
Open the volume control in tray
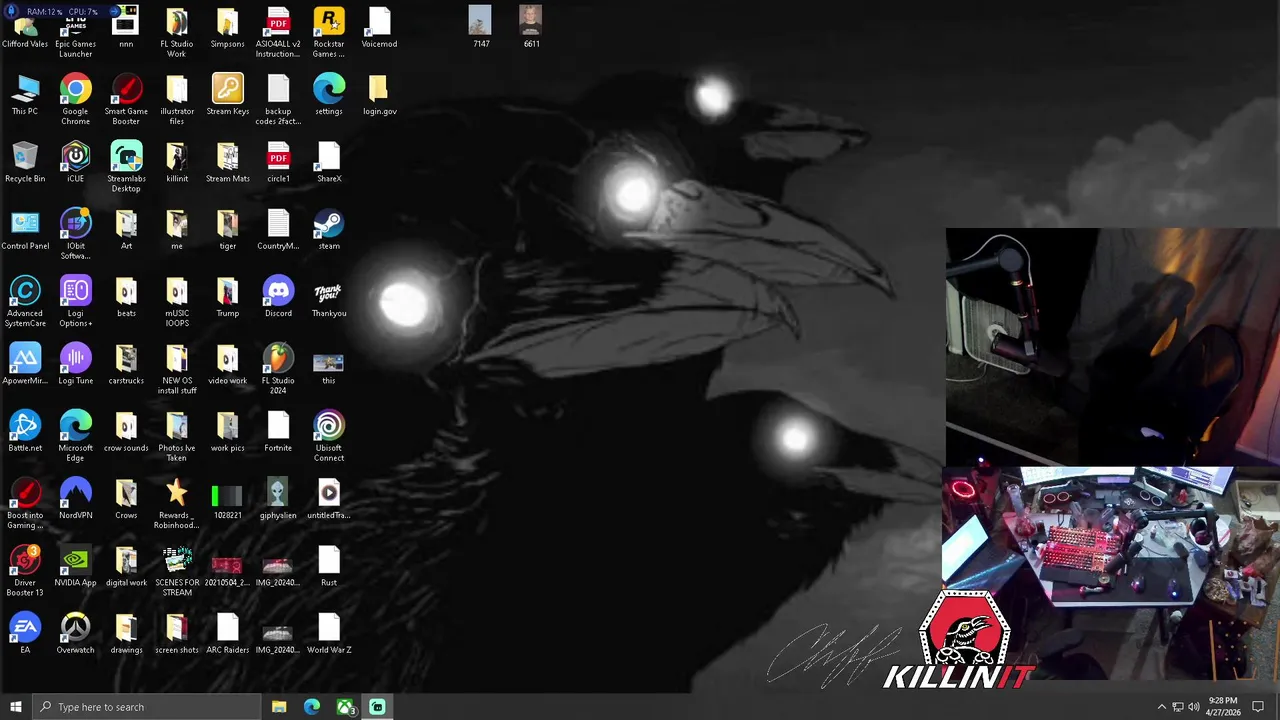click(1194, 707)
